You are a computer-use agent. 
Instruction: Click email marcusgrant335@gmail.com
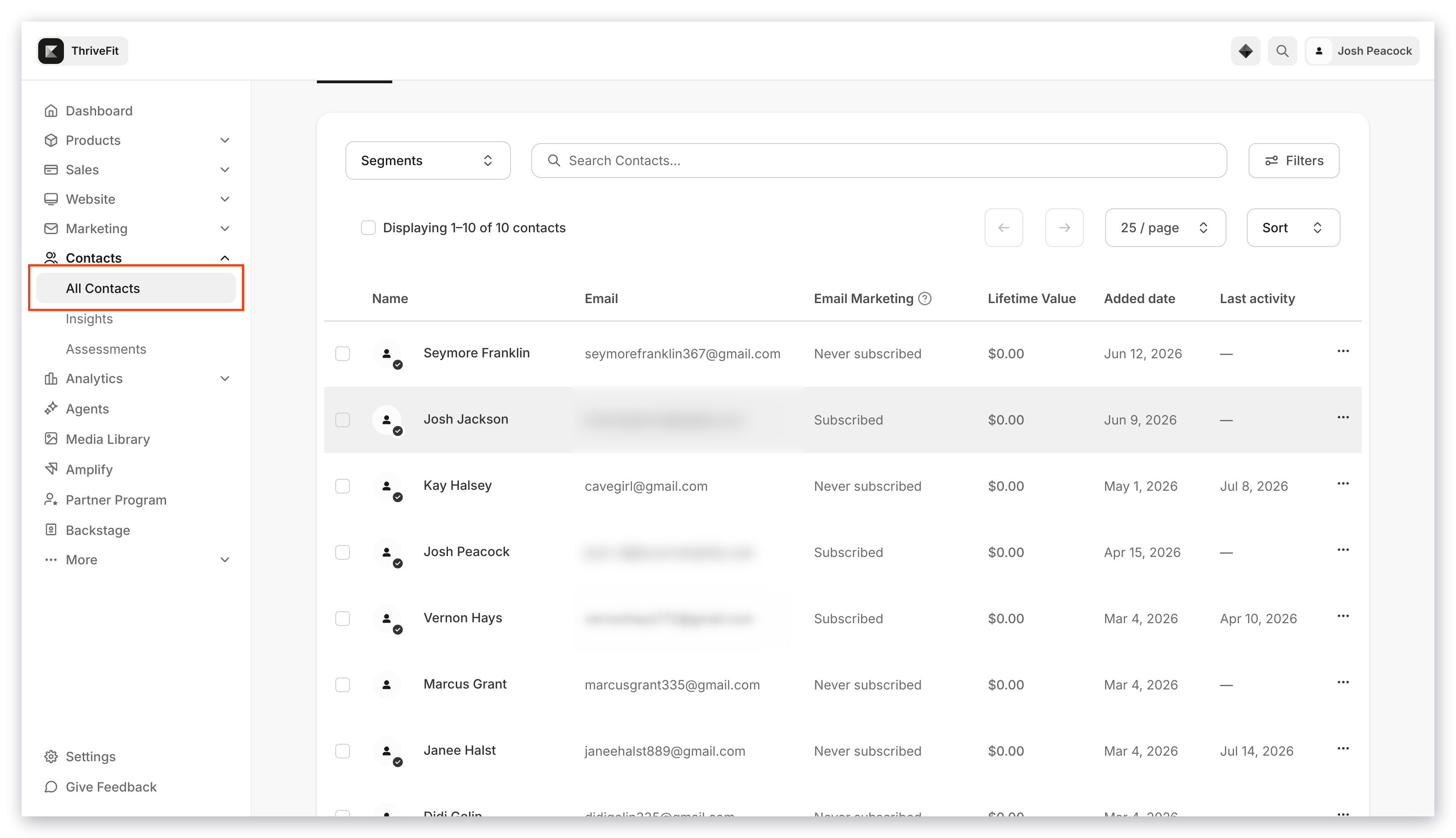coord(672,684)
